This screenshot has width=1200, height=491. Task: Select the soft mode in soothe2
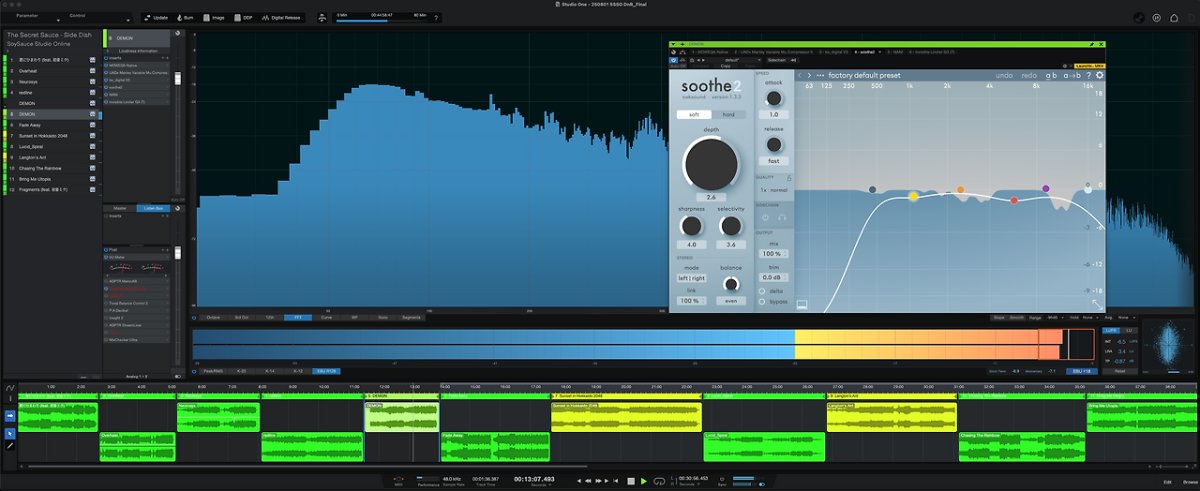tap(694, 115)
